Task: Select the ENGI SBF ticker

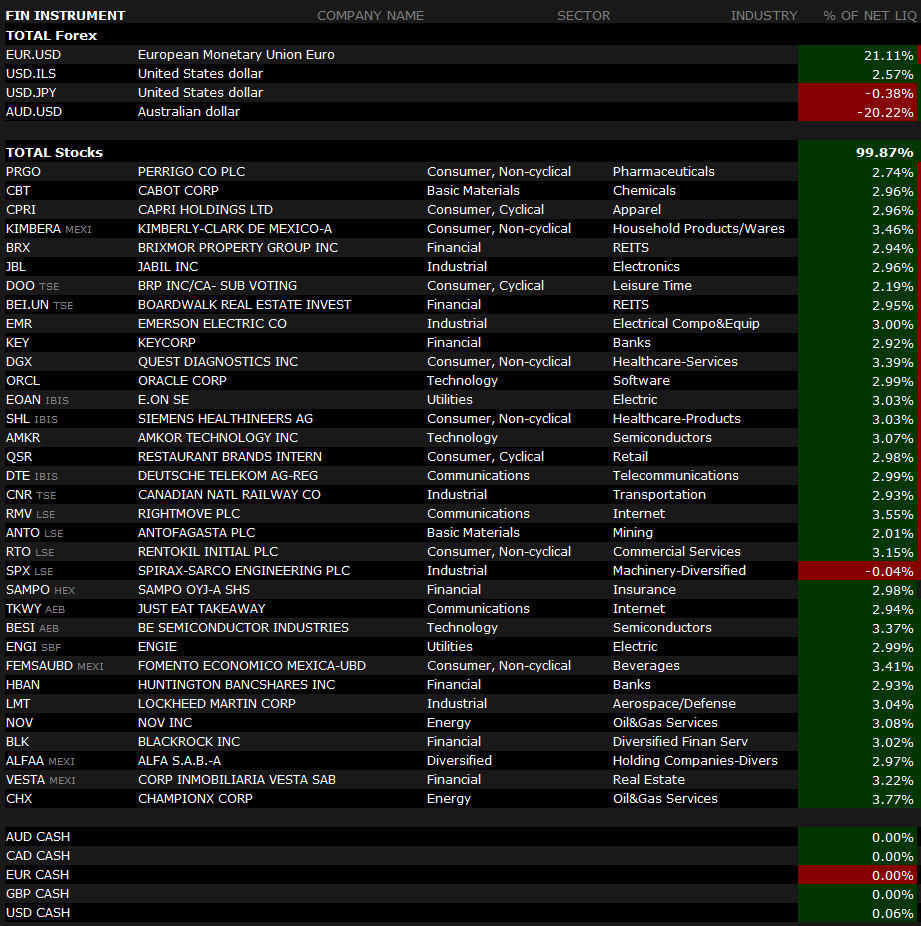Action: (33, 647)
